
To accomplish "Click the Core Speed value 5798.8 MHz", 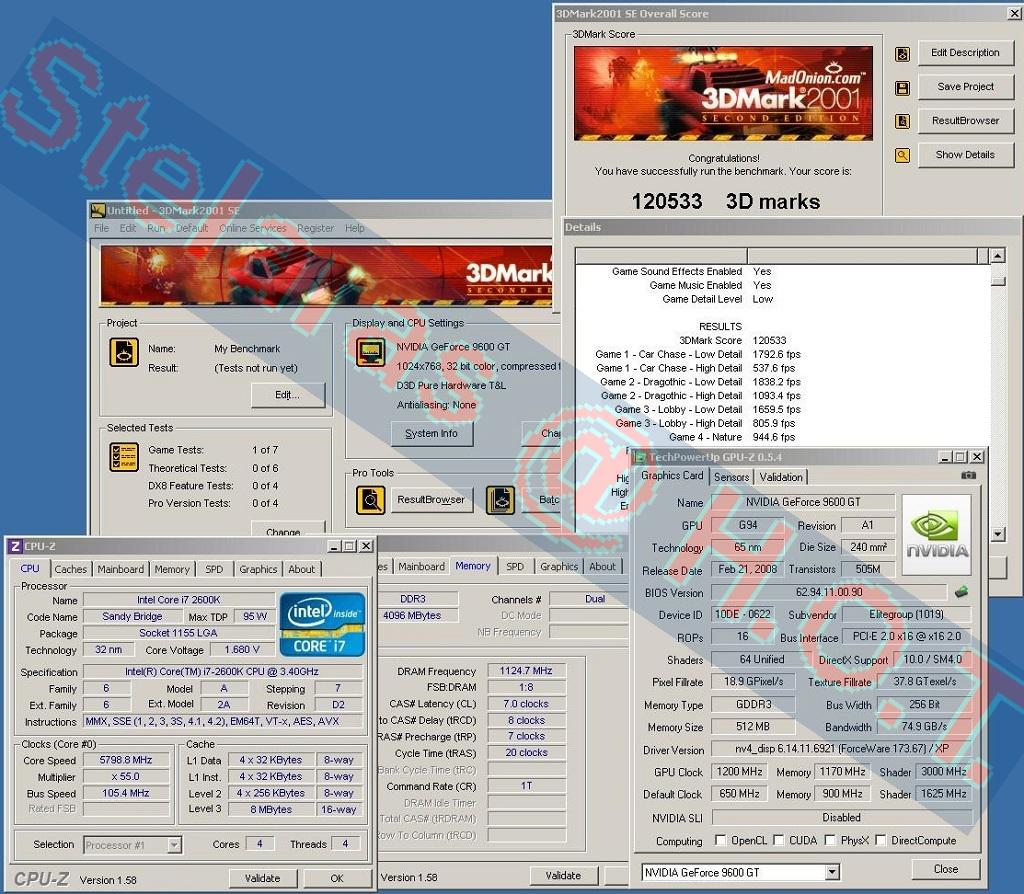I will 126,760.
